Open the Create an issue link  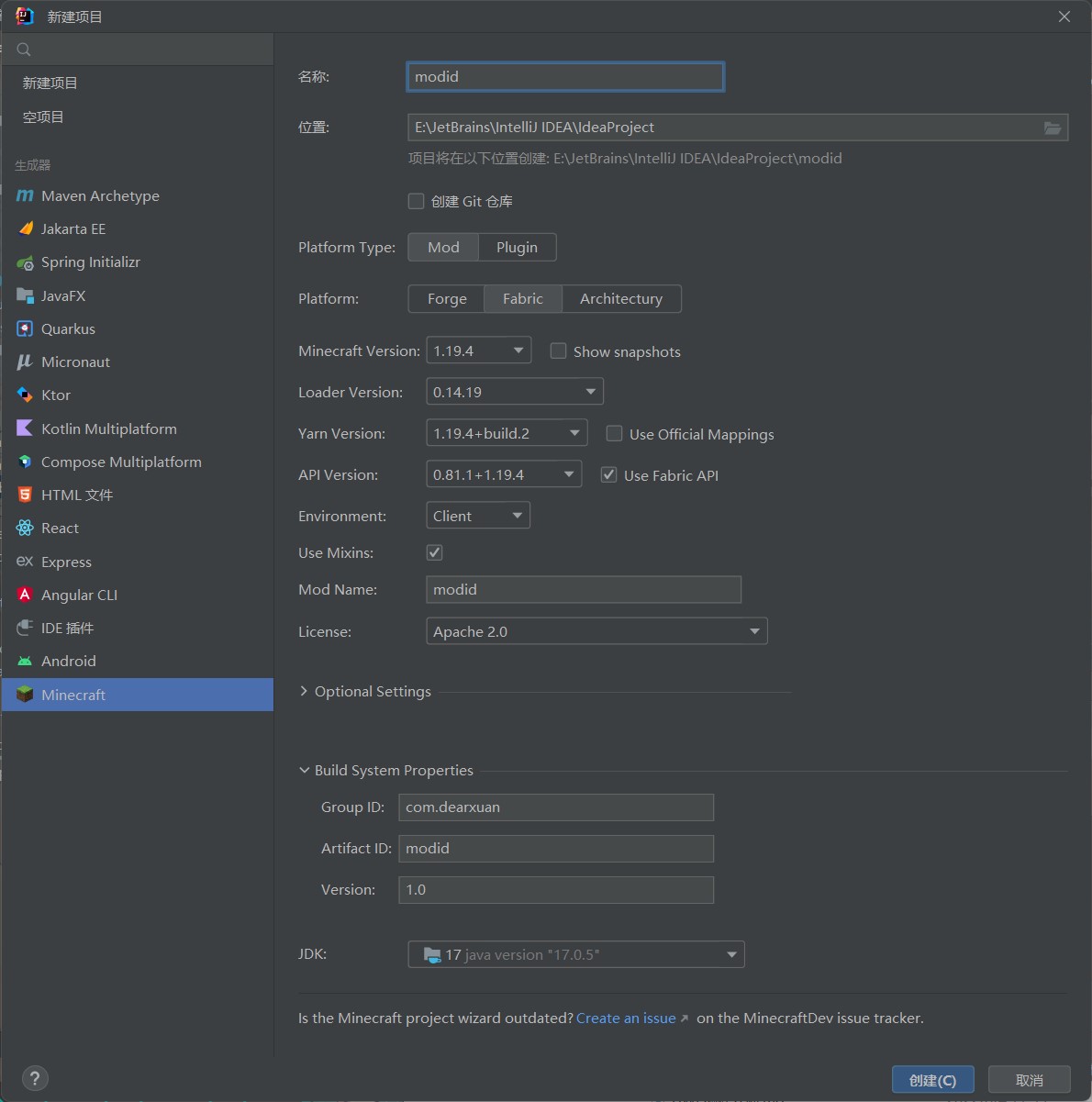pos(626,1019)
